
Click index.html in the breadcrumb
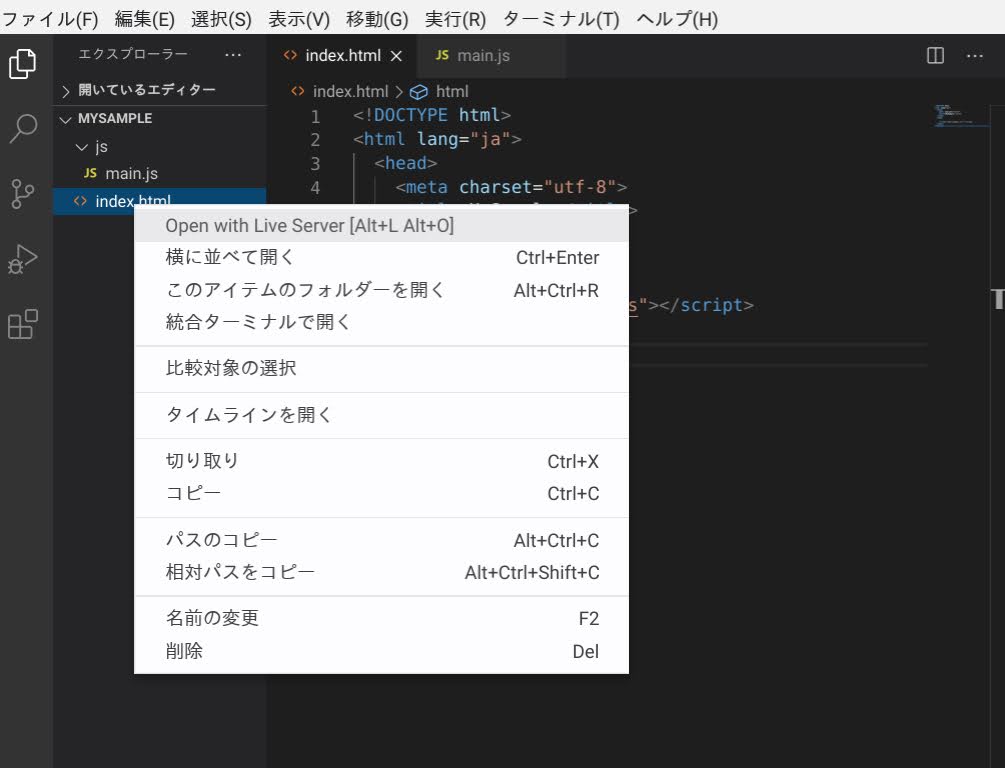click(350, 92)
